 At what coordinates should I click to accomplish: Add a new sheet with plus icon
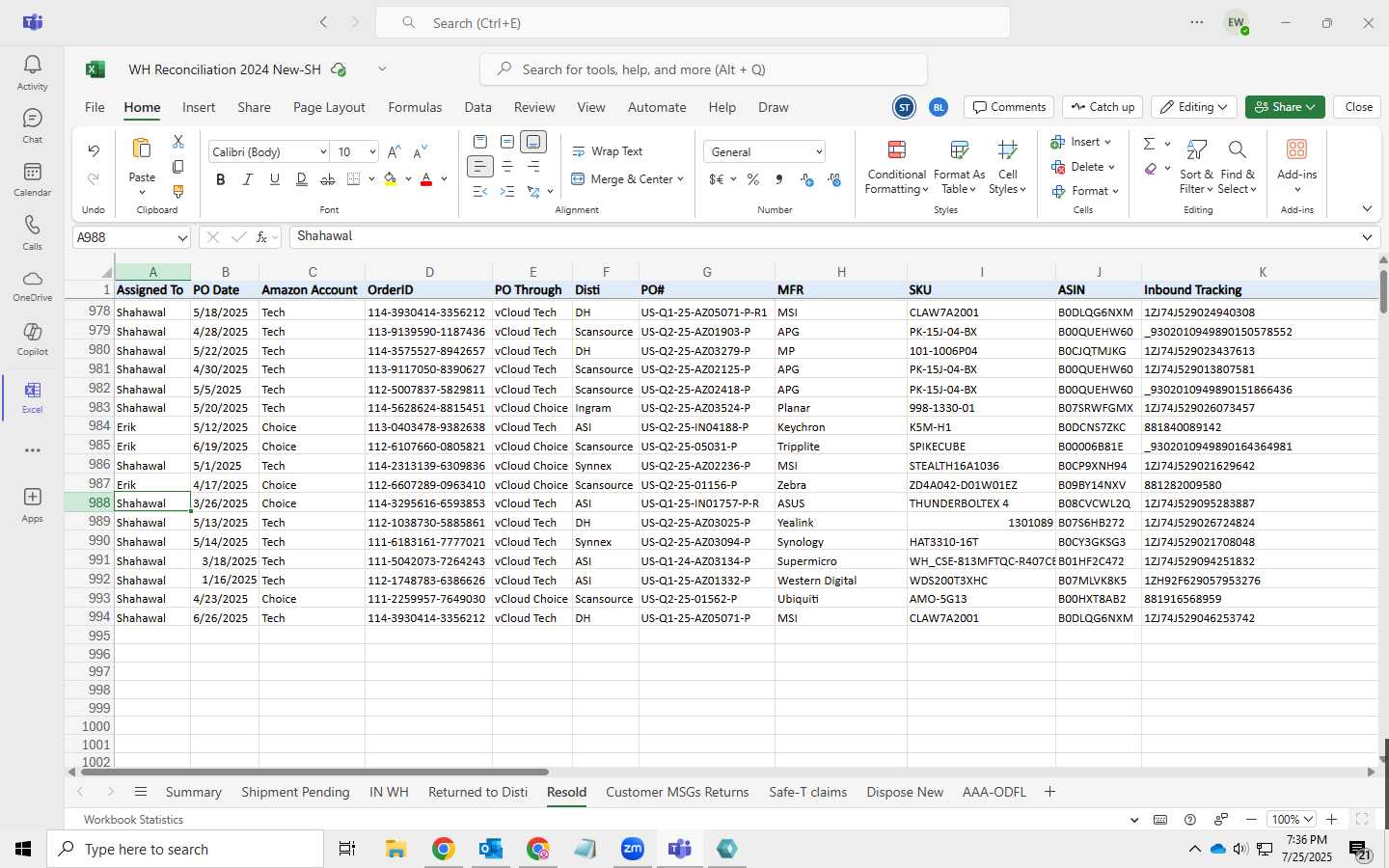1049,792
